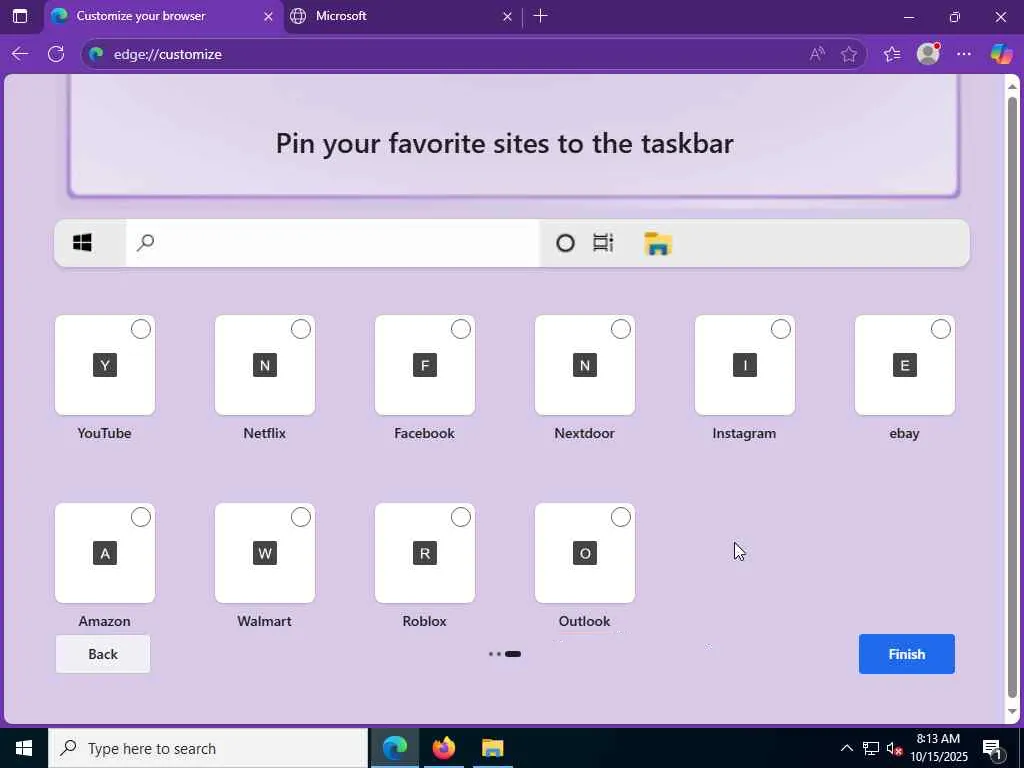Screen dimensions: 1024x768
Task: Select the Roblox radio button
Action: [x=461, y=517]
